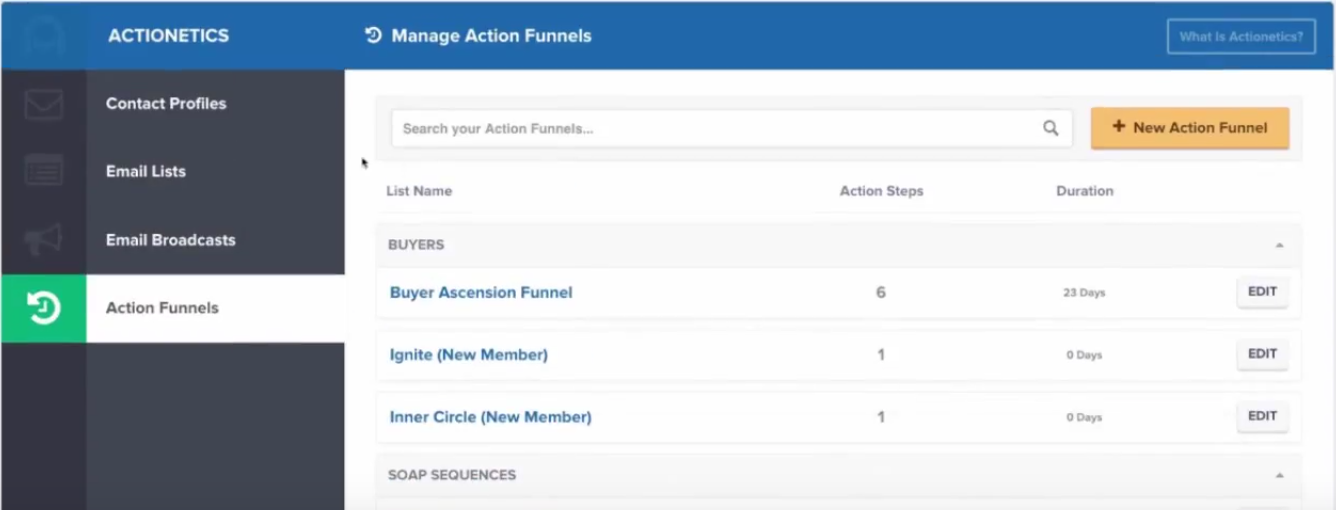Select Action Funnels in the sidebar

162,308
